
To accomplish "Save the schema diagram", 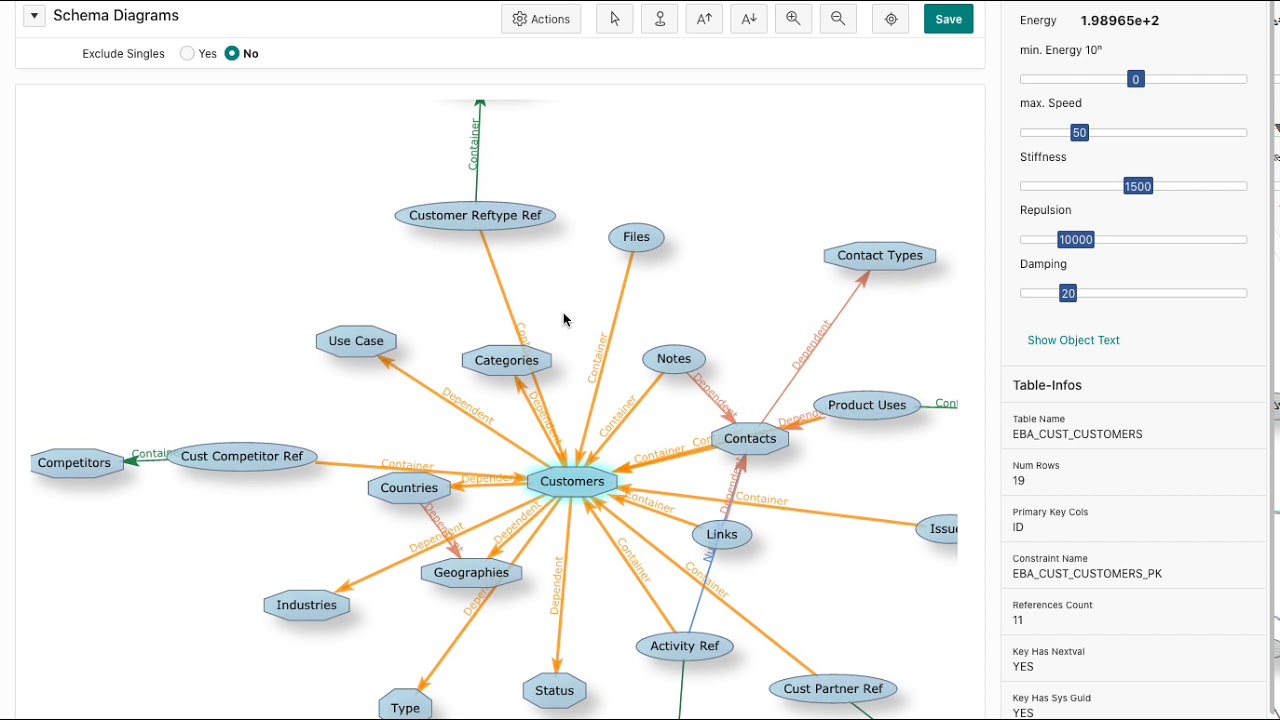I will [949, 19].
